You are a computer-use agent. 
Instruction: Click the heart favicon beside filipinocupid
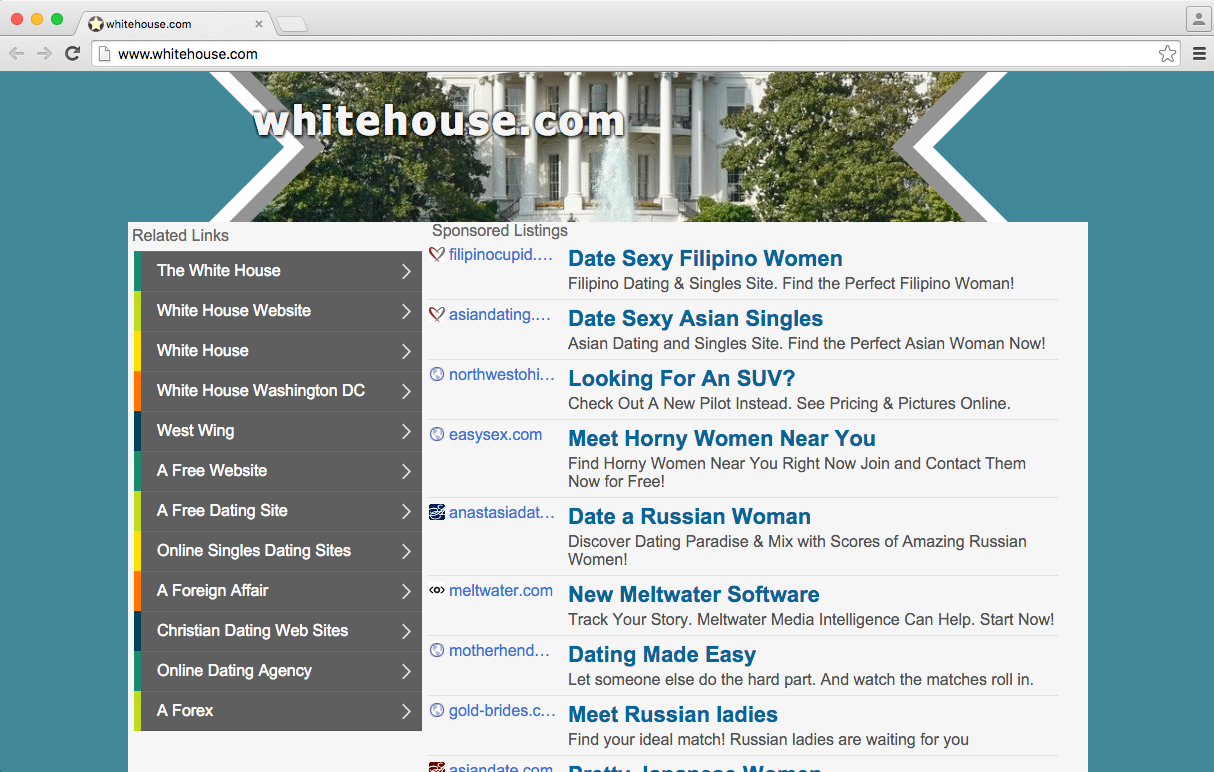tap(437, 255)
